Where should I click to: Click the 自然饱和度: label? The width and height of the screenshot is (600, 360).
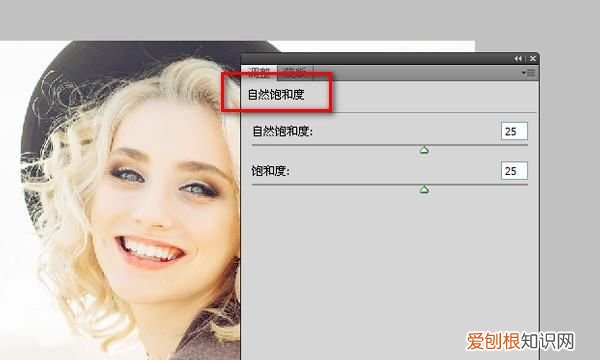282,132
